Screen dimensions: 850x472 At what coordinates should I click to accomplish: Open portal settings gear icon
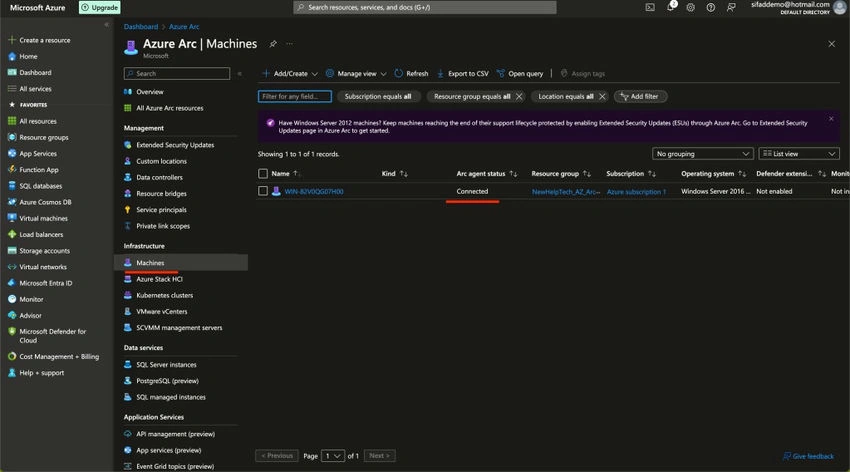[x=690, y=8]
